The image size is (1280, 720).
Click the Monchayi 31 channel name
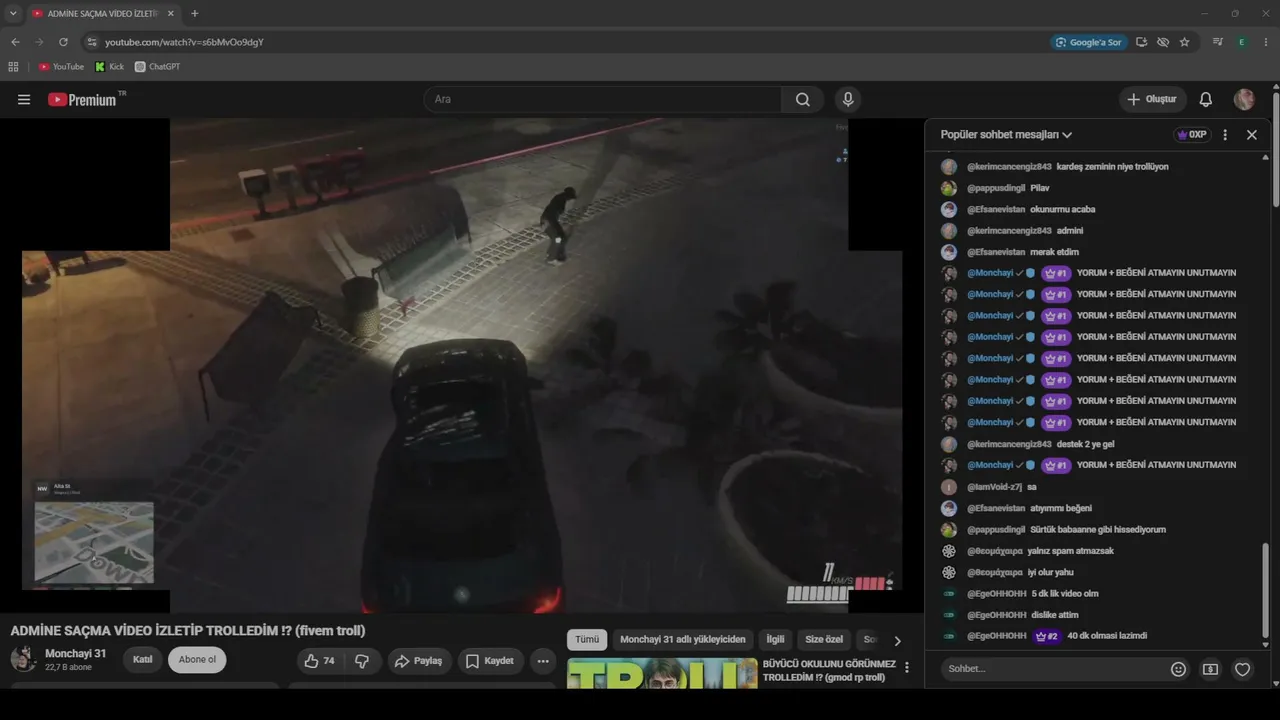tap(75, 654)
